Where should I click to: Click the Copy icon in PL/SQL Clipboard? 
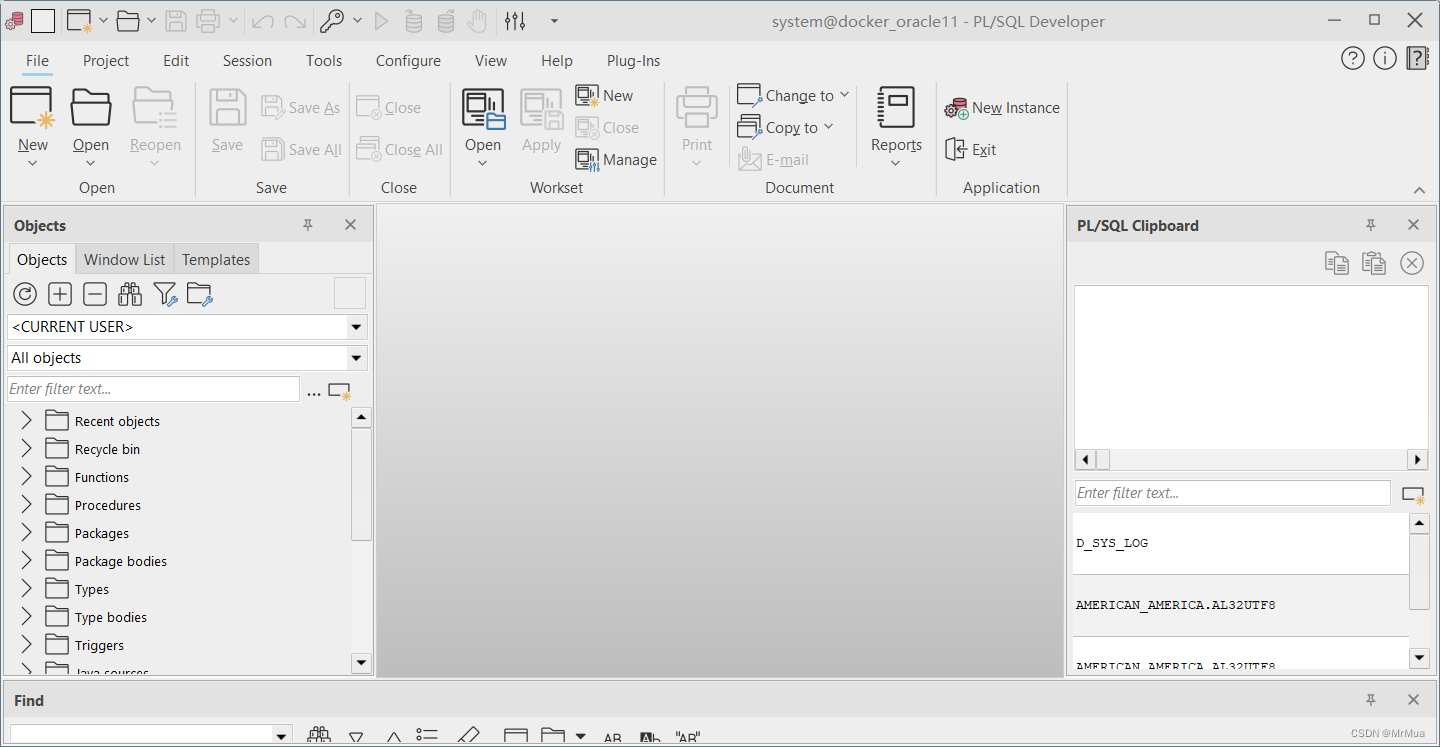point(1337,263)
